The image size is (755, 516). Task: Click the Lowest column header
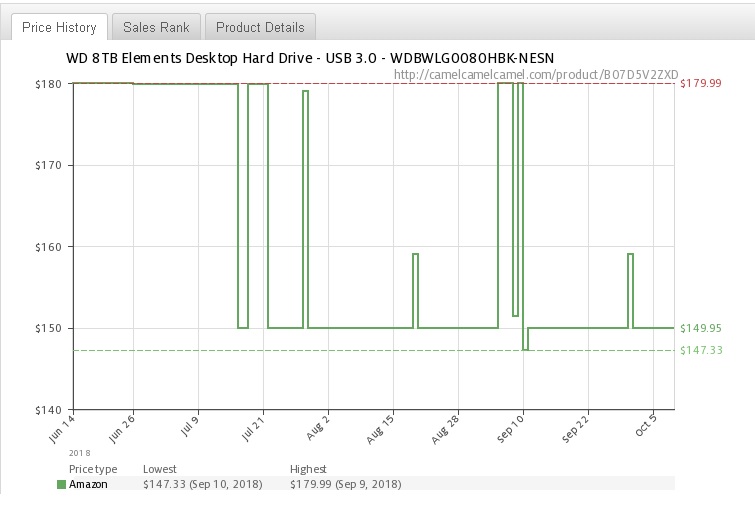[160, 469]
